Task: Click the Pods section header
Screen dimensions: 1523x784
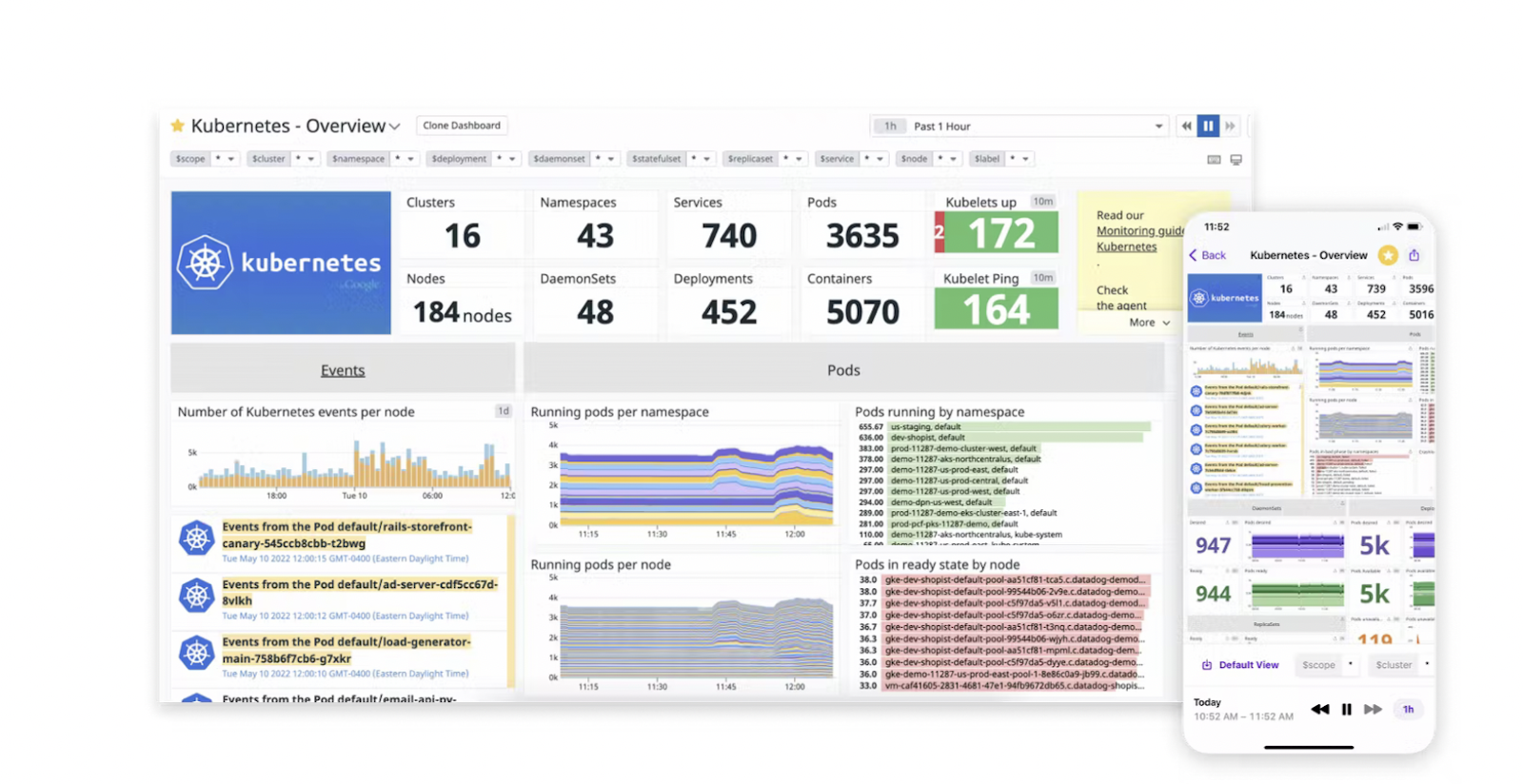Action: pyautogui.click(x=843, y=370)
